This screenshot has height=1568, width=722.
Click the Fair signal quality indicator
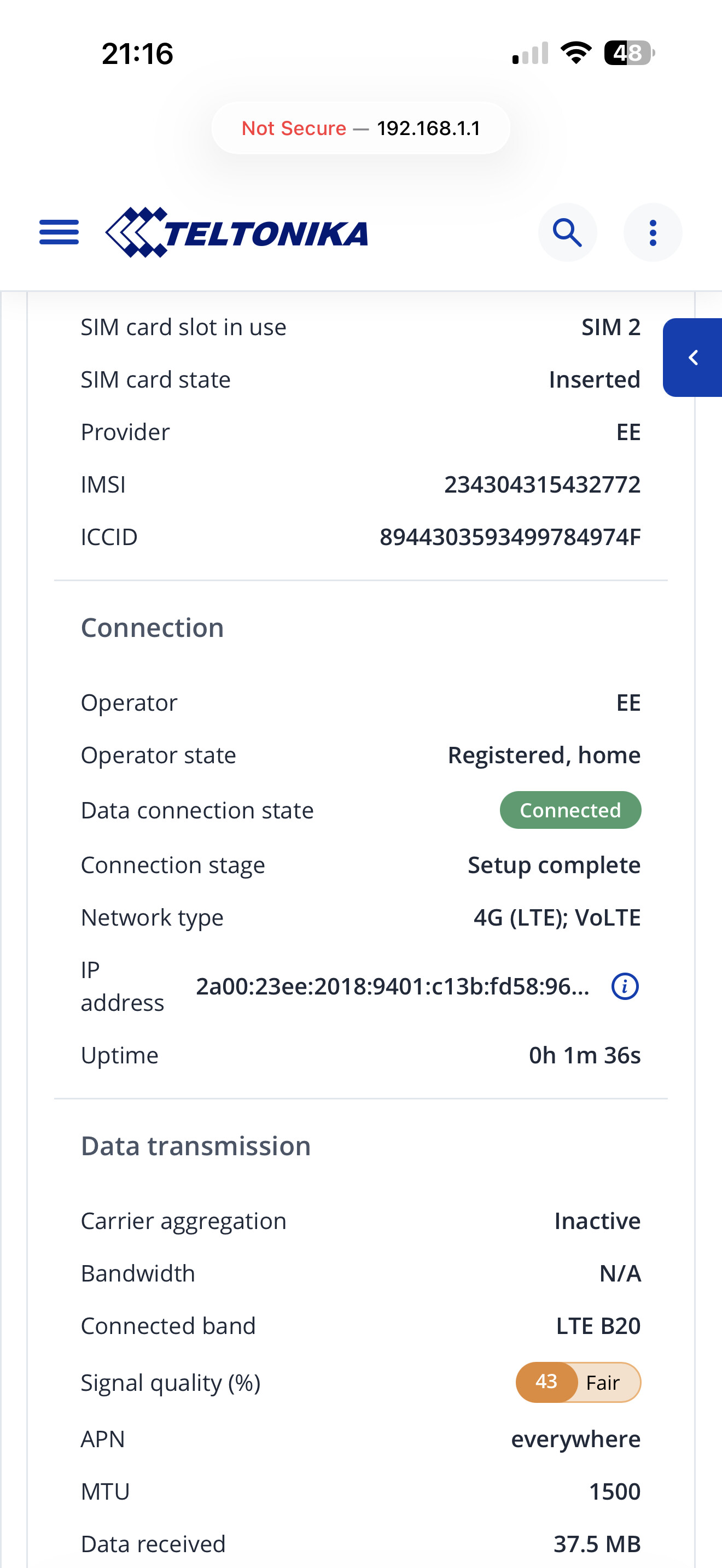click(x=578, y=1382)
